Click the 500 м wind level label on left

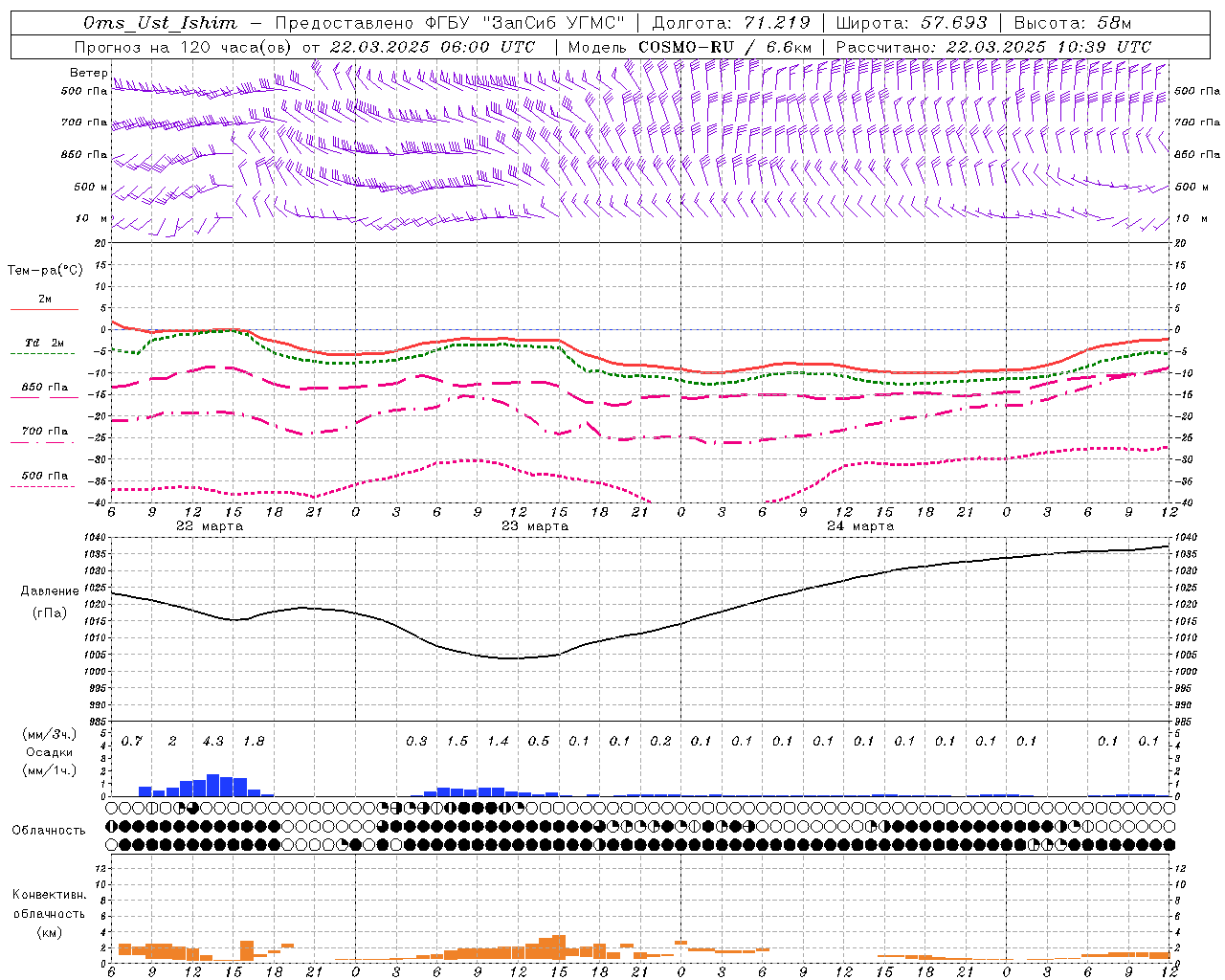(91, 187)
